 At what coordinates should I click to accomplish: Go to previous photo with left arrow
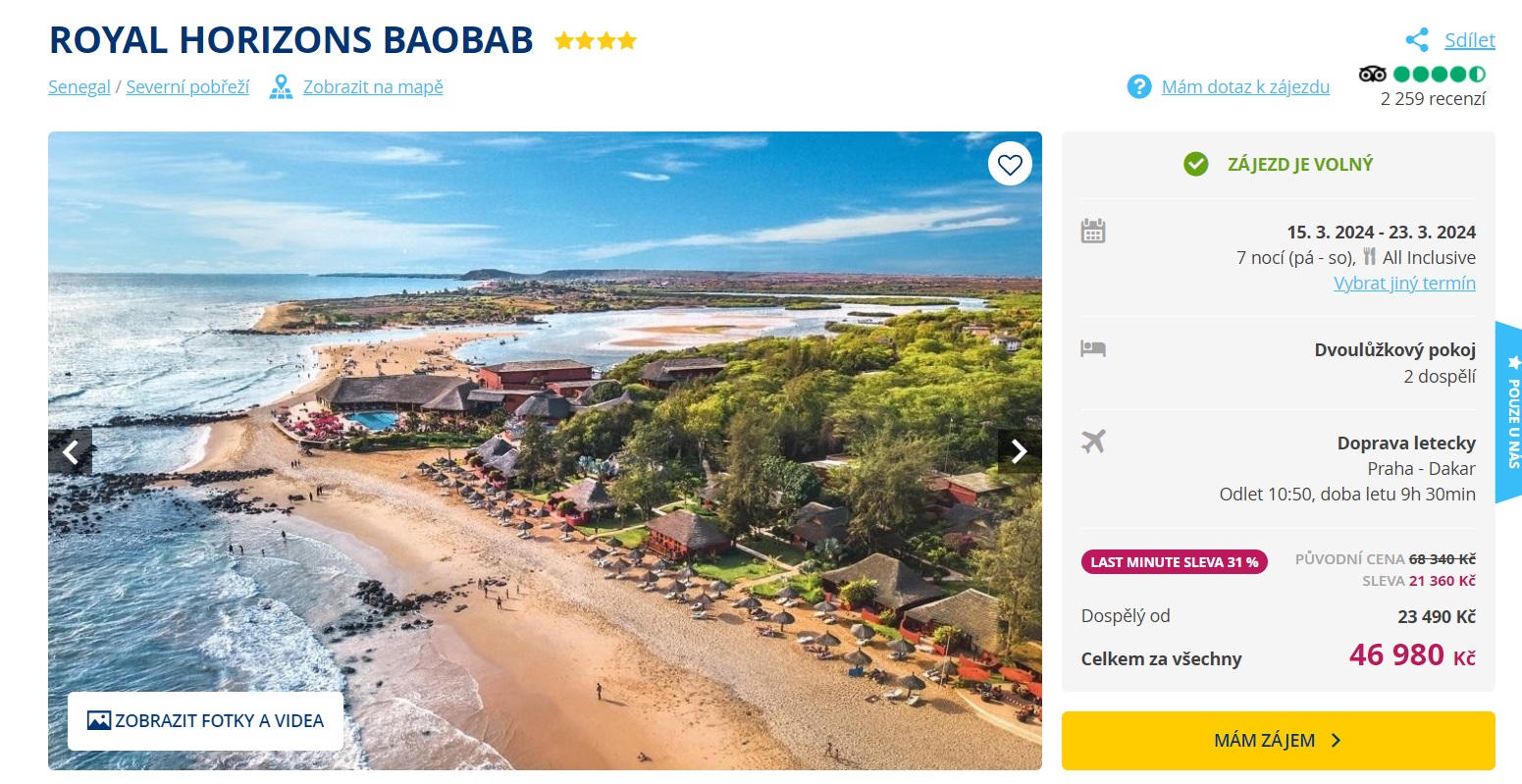point(71,451)
